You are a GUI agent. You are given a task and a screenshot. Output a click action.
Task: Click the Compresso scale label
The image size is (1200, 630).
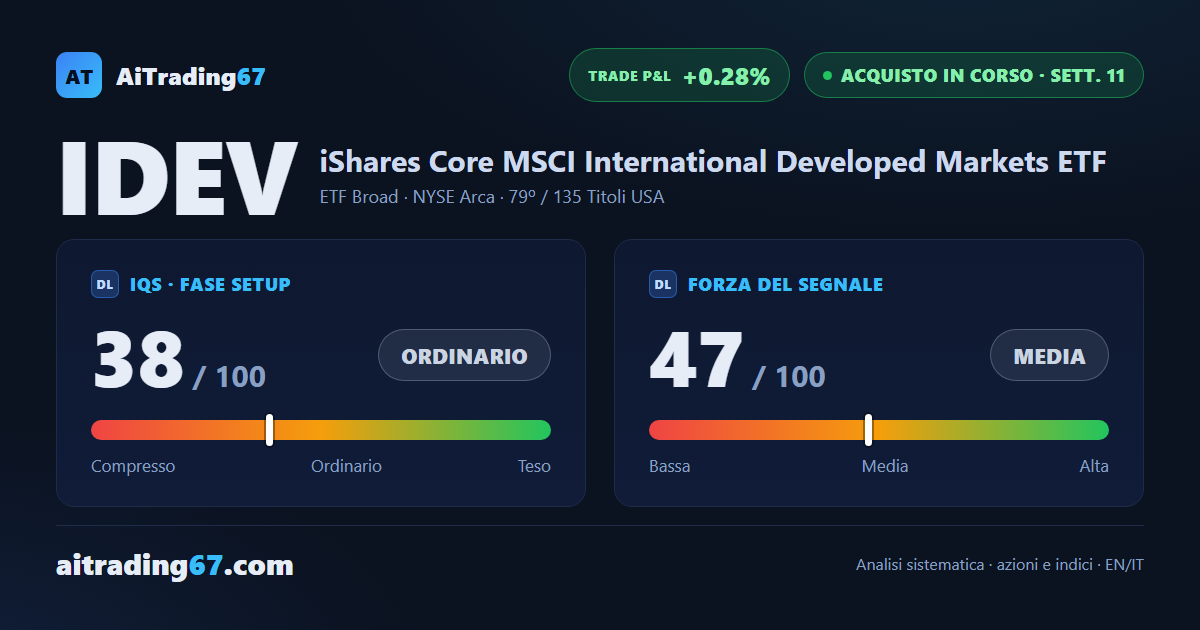[133, 466]
